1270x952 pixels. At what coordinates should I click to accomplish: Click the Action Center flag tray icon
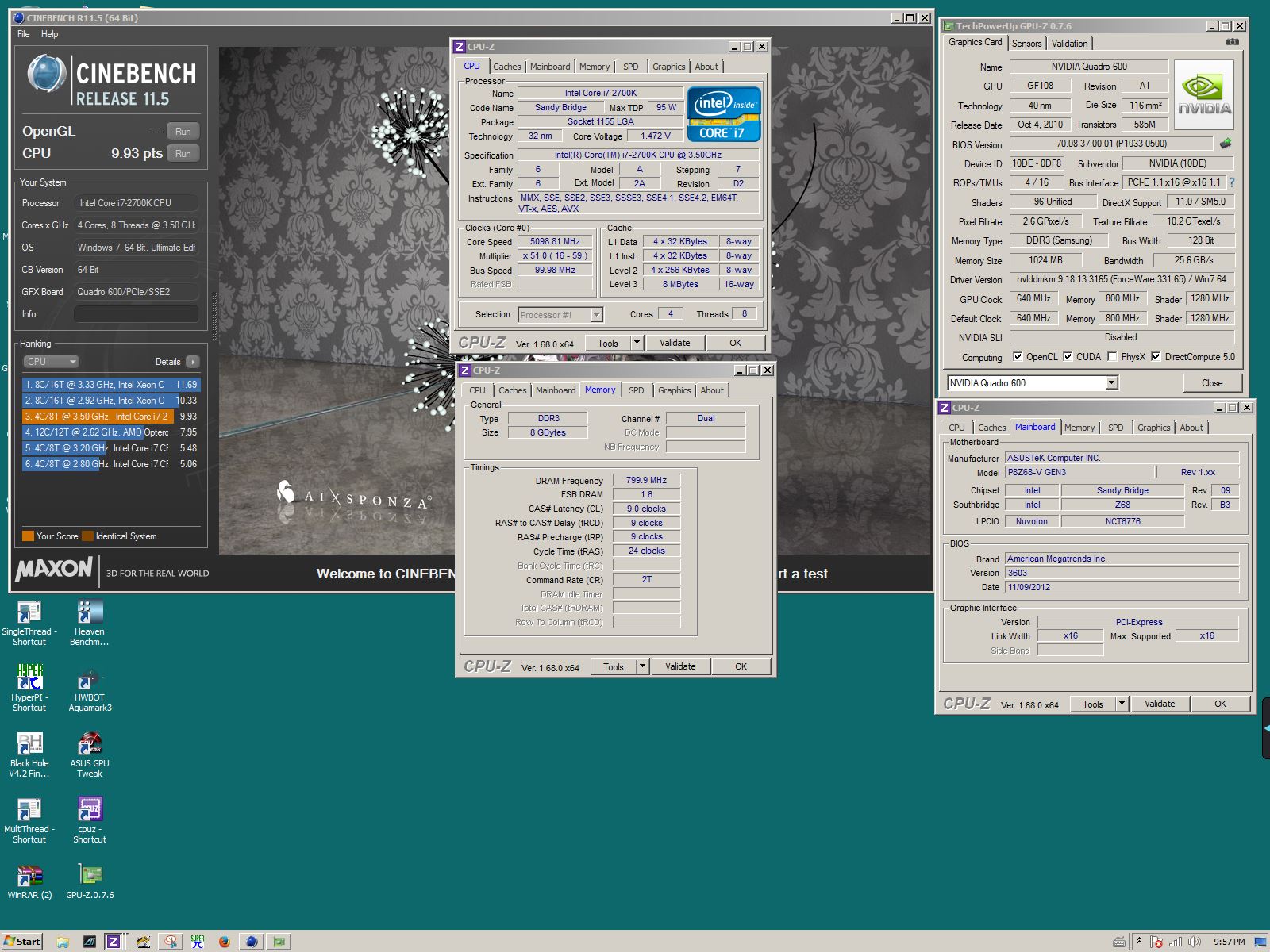coord(1156,942)
